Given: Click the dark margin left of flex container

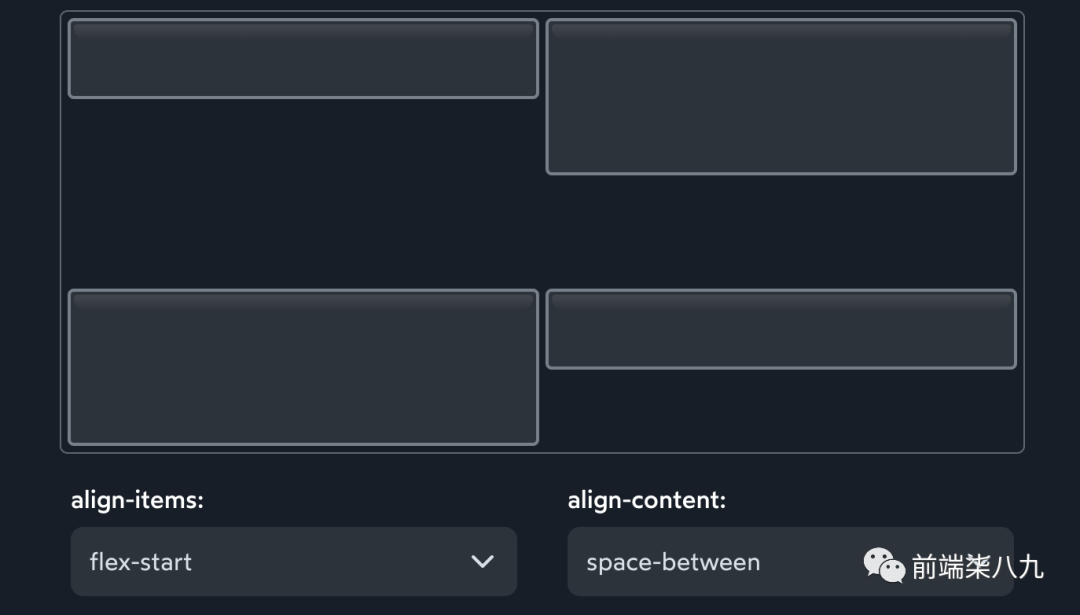Looking at the screenshot, I should pyautogui.click(x=30, y=230).
